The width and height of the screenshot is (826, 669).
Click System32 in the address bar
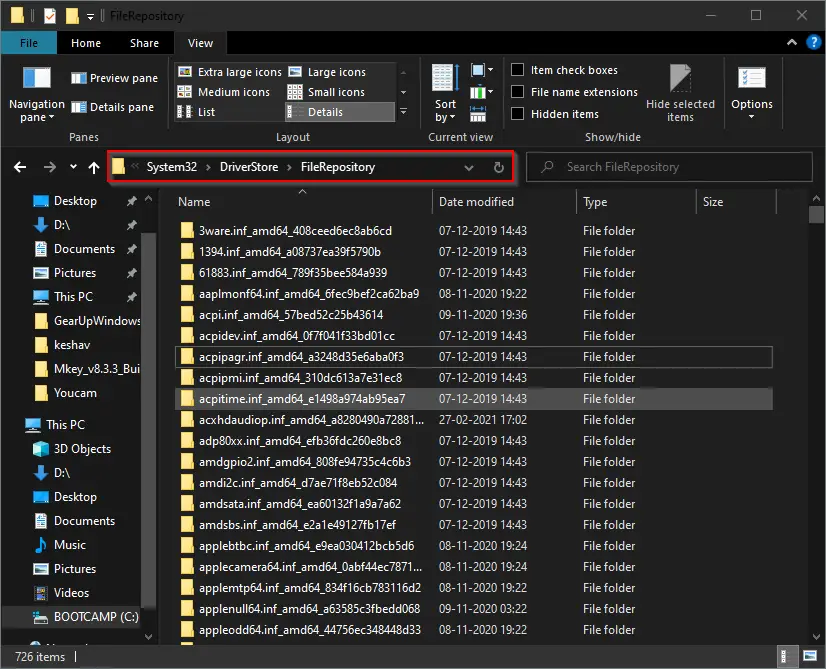click(x=171, y=167)
